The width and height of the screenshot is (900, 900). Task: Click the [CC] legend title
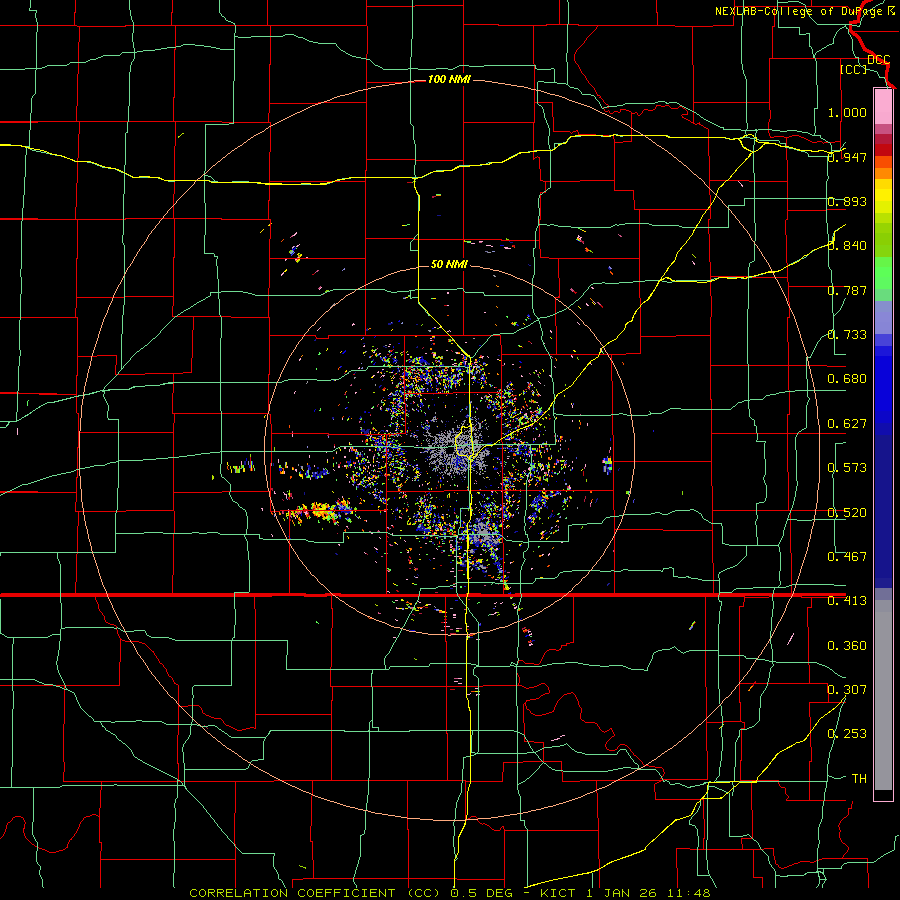pyautogui.click(x=854, y=69)
